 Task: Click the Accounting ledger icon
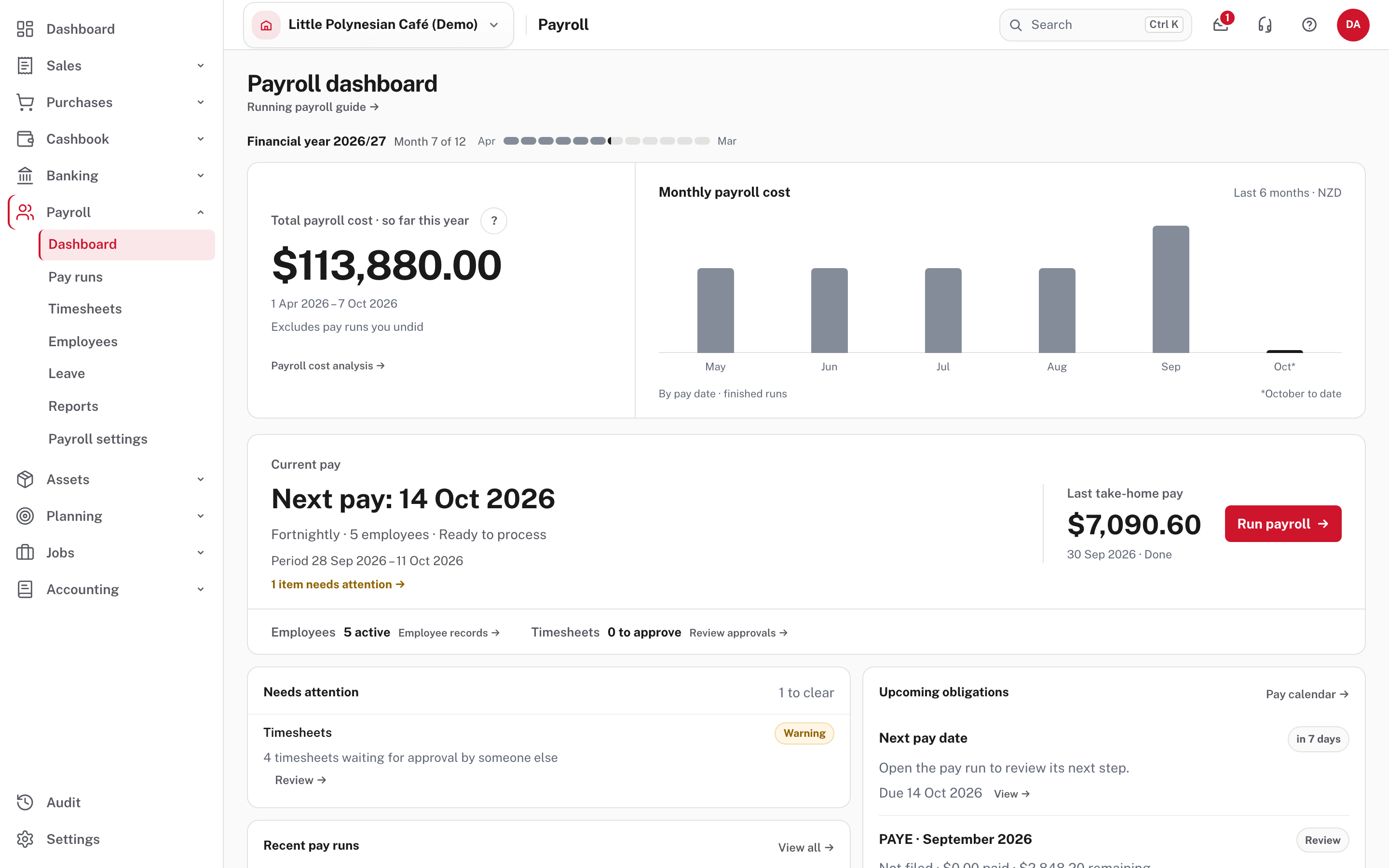(x=25, y=590)
